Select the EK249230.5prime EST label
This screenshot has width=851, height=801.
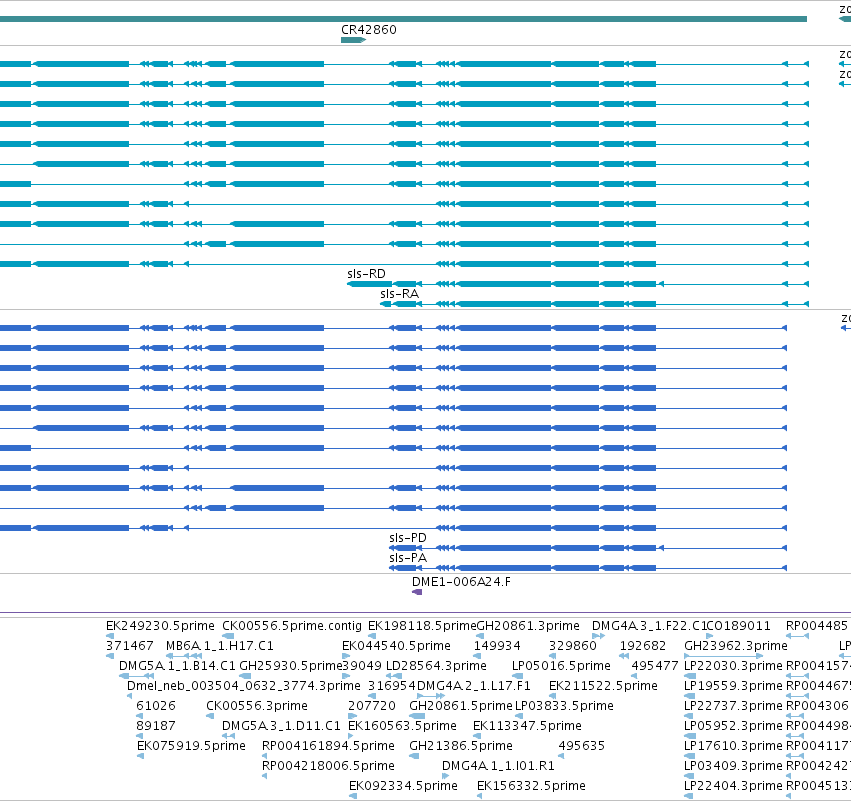pyautogui.click(x=160, y=626)
